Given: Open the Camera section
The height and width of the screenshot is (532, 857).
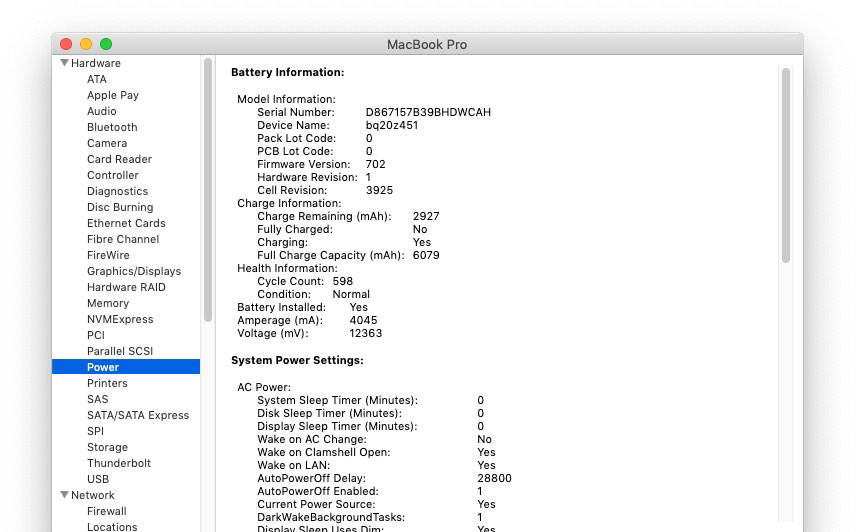Looking at the screenshot, I should point(107,143).
